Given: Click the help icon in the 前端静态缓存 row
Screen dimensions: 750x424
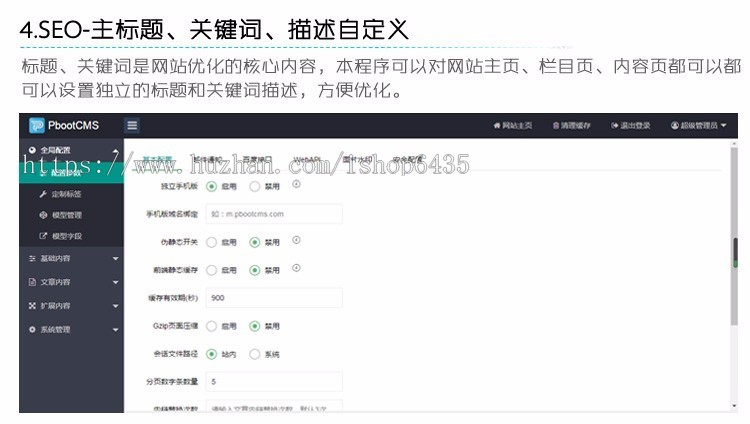Looking at the screenshot, I should (297, 268).
